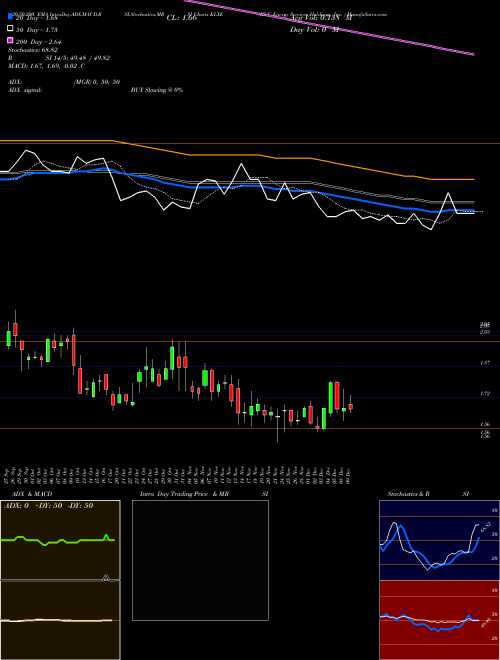Click the first green candlestick at chart start
Screen dimensions: 500x660
point(8,338)
